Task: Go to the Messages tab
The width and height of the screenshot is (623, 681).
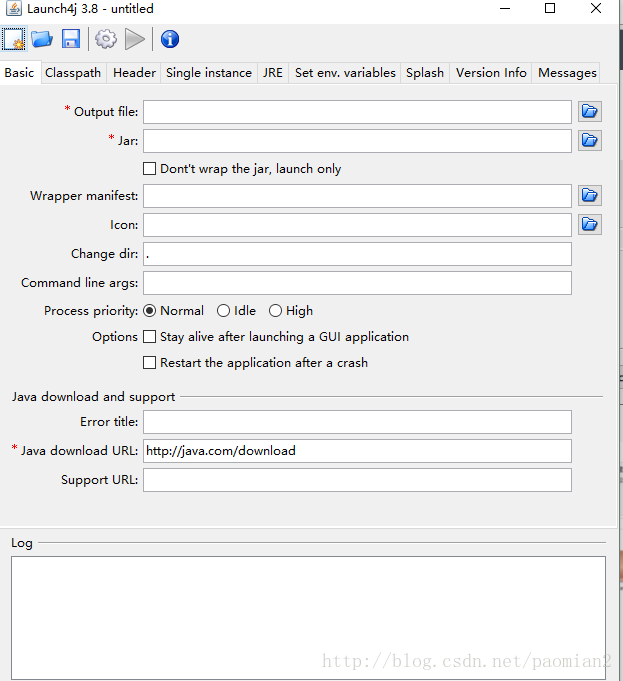Action: (567, 73)
